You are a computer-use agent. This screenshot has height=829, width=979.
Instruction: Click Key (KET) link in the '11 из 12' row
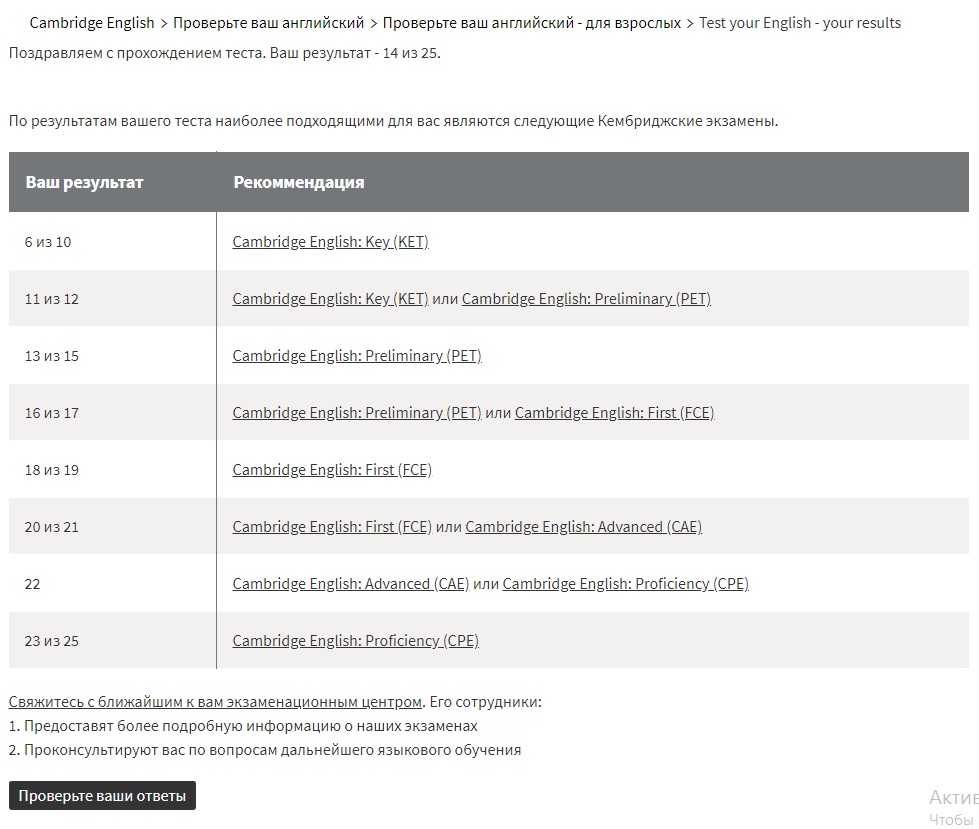330,299
